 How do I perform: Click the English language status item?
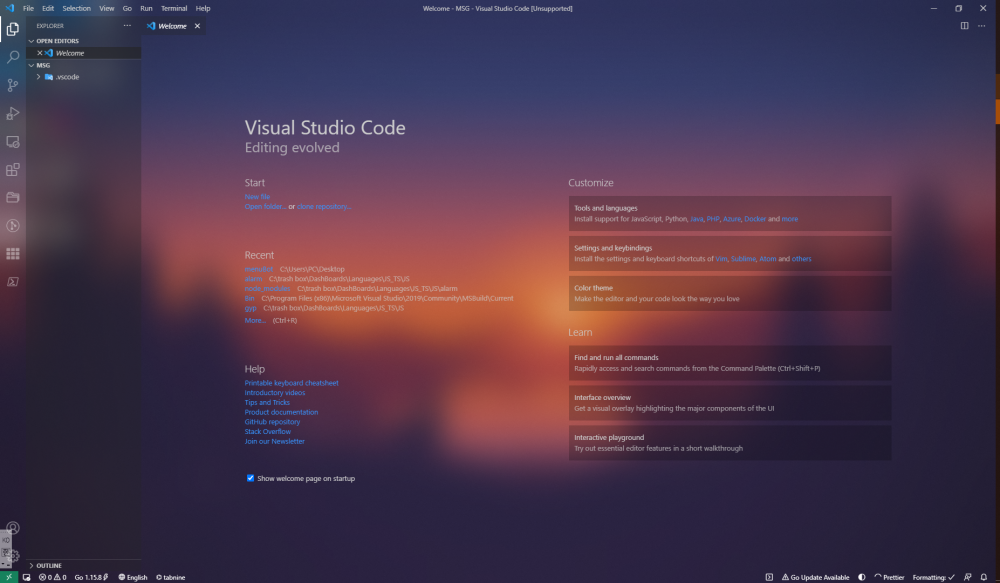coord(133,577)
